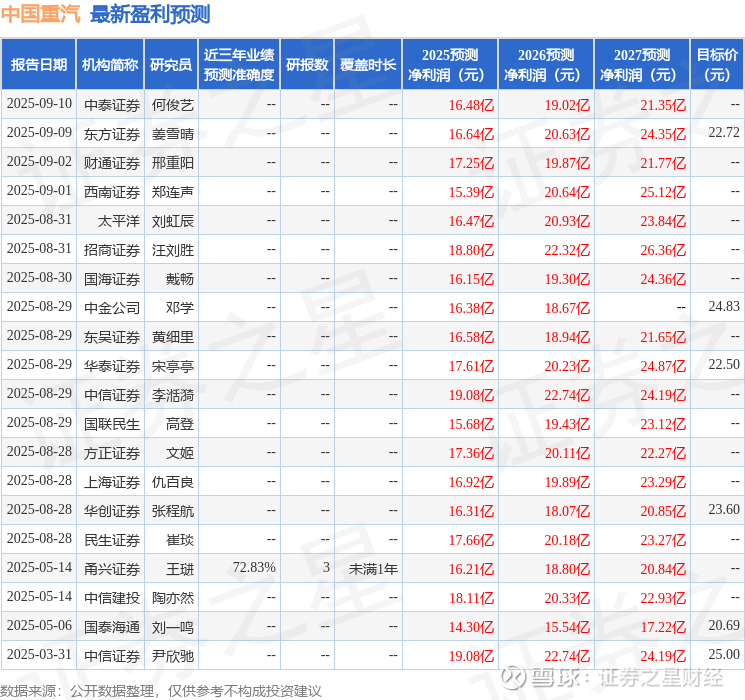Select 西南证券 institution cell

(x=112, y=192)
